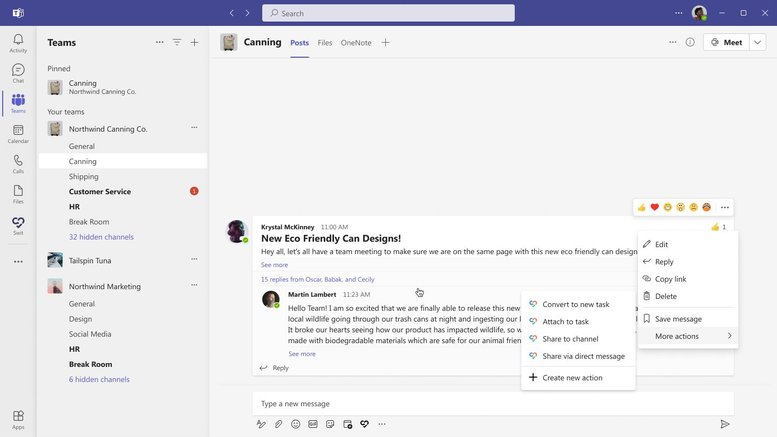Choose Edit in the message menu
Viewport: 777px width, 437px height.
(x=688, y=244)
